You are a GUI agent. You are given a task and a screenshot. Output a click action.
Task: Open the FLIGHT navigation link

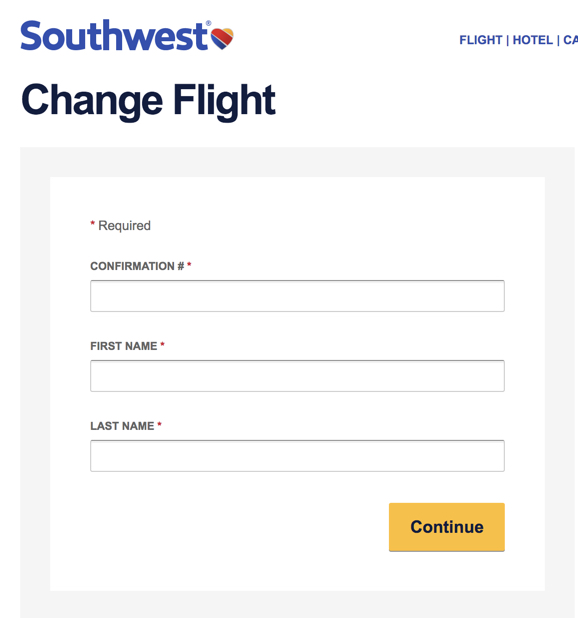[x=481, y=40]
